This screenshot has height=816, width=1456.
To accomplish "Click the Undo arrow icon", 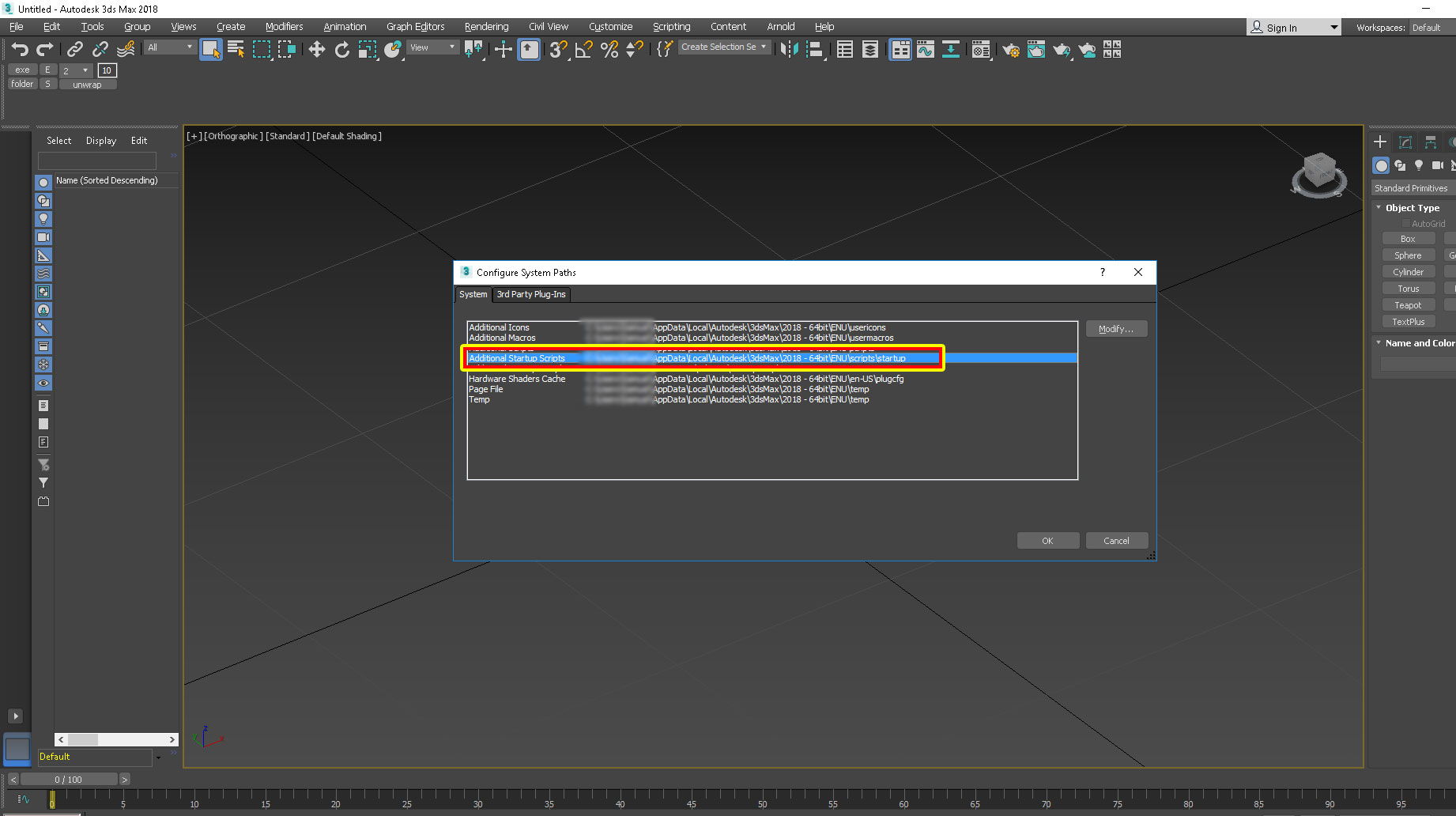I will tap(19, 50).
